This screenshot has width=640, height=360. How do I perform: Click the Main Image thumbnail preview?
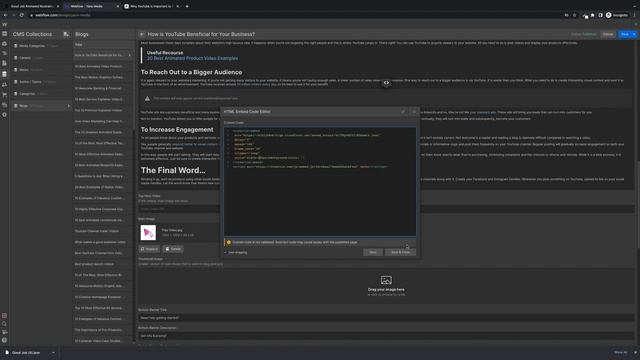pyautogui.click(x=148, y=233)
